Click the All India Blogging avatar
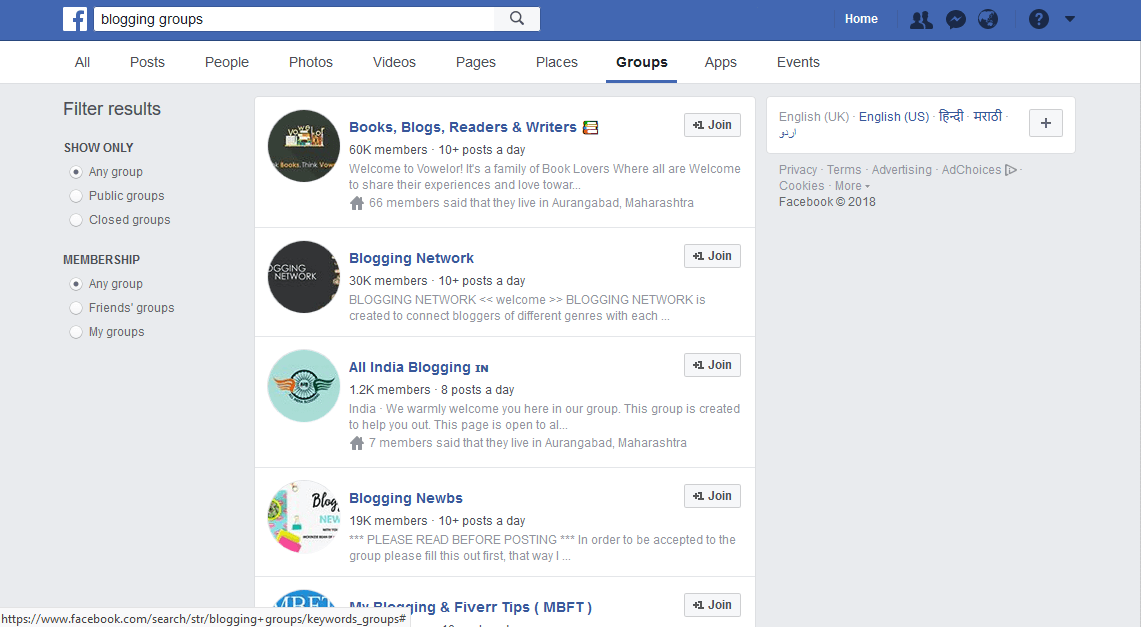1141x627 pixels. [304, 386]
